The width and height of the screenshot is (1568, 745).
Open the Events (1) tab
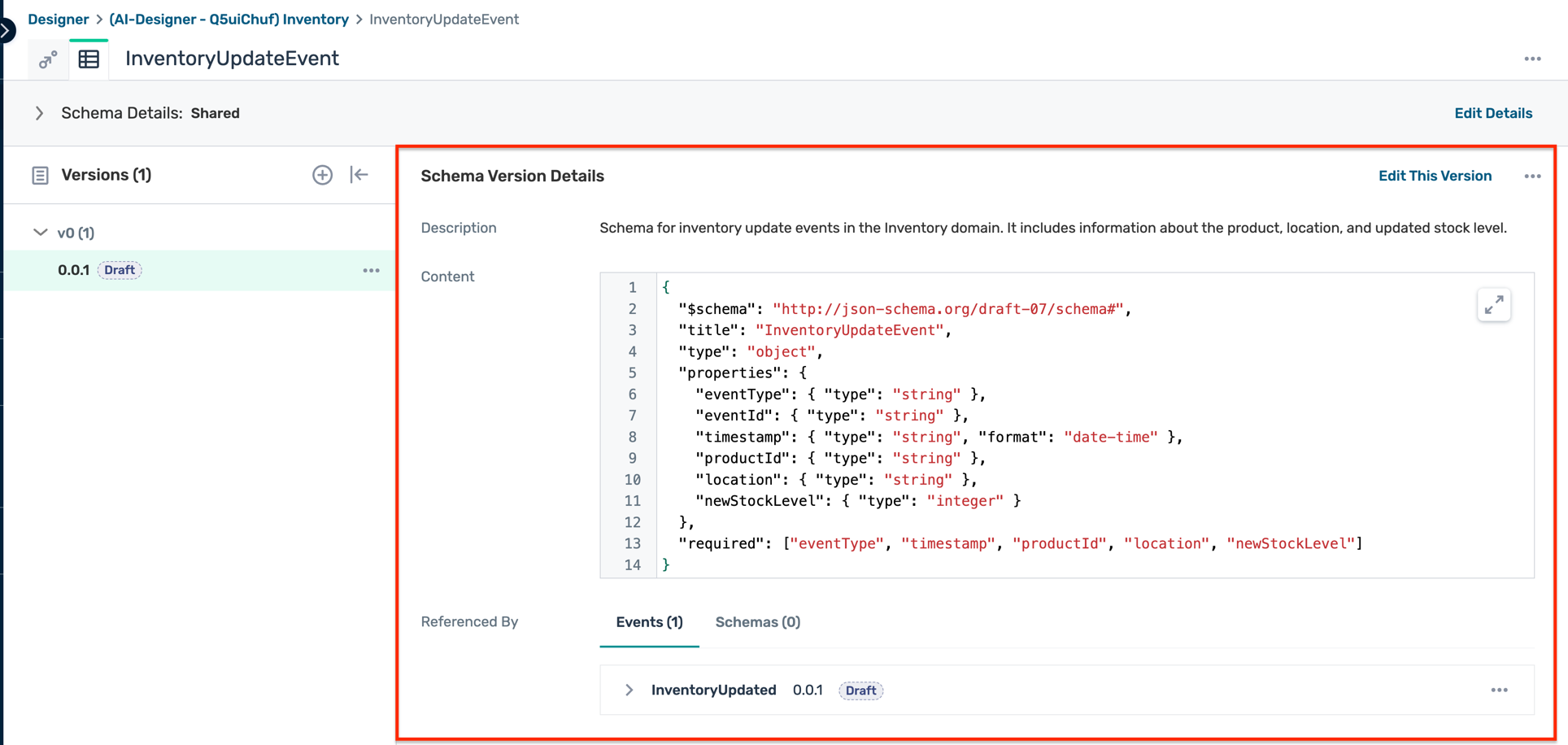pos(648,621)
